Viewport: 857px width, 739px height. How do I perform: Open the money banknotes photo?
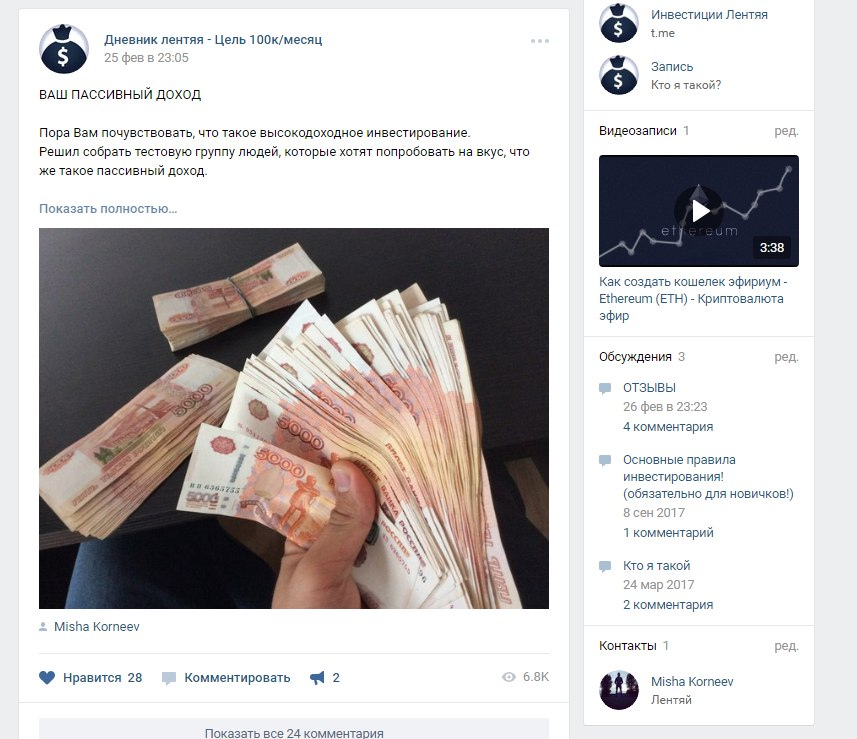pos(294,418)
